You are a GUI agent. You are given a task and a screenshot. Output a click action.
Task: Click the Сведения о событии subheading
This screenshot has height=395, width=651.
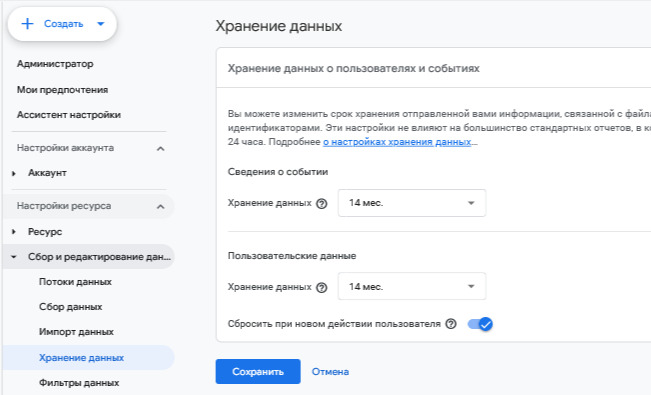point(278,172)
